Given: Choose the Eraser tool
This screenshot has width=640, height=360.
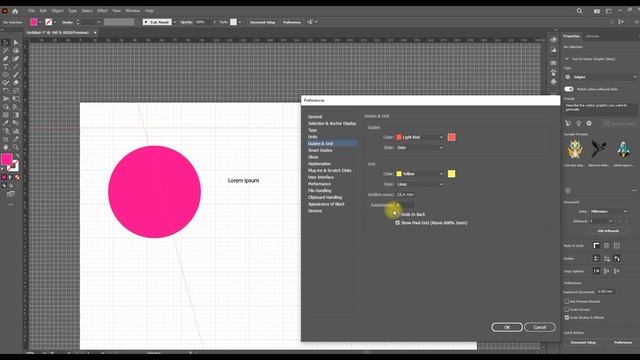Looking at the screenshot, I should (x=16, y=83).
